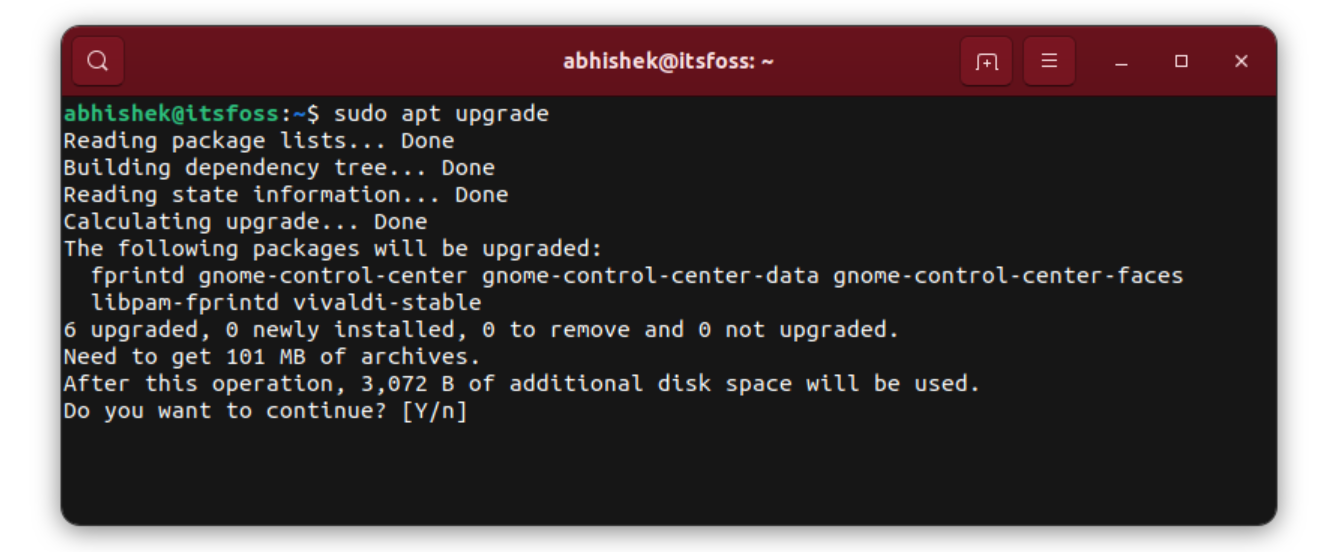Viewport: 1330px width, 552px height.
Task: Click the 'Reading package lists... Done' line
Action: tap(258, 141)
